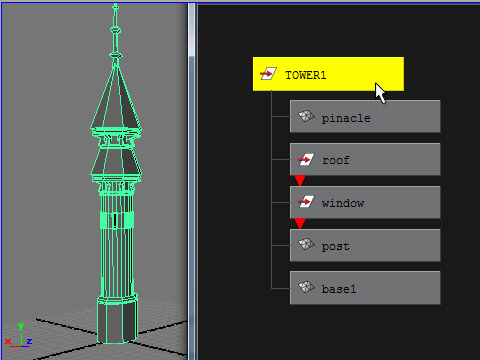Click the 'base1' label text

point(339,289)
